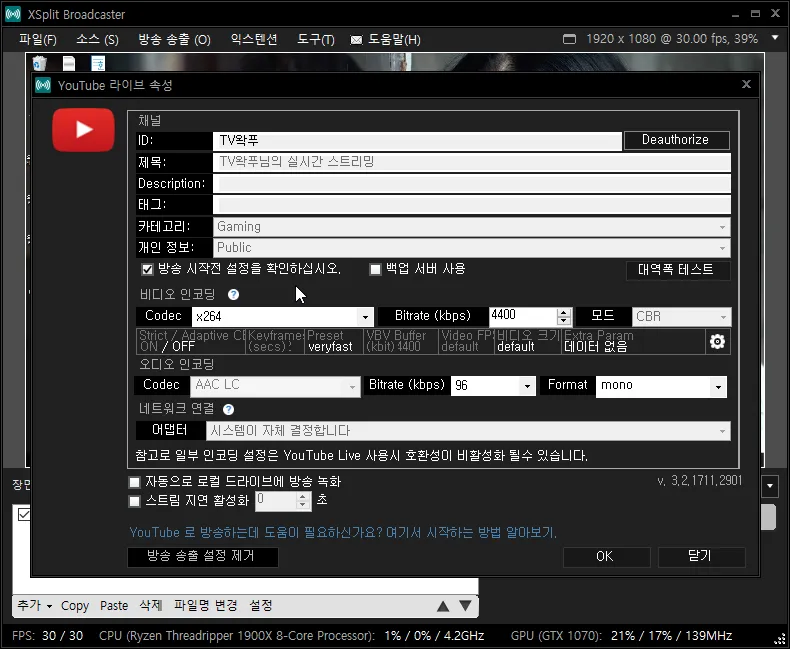Screen dimensions: 790x649
Task: Open the 도움말(H) menu
Action: point(394,39)
